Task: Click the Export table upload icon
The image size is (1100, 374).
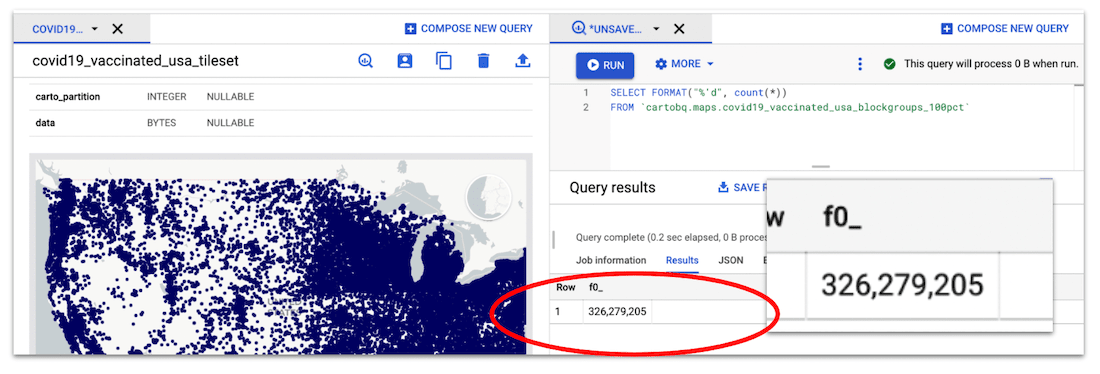Action: point(523,61)
